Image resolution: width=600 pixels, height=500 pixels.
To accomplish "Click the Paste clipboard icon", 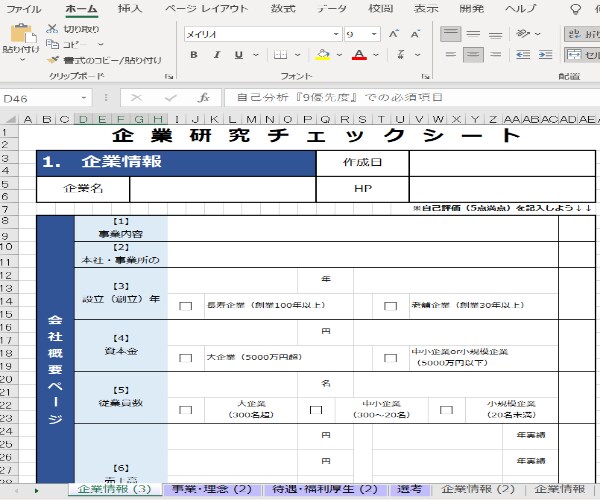I will [x=22, y=34].
